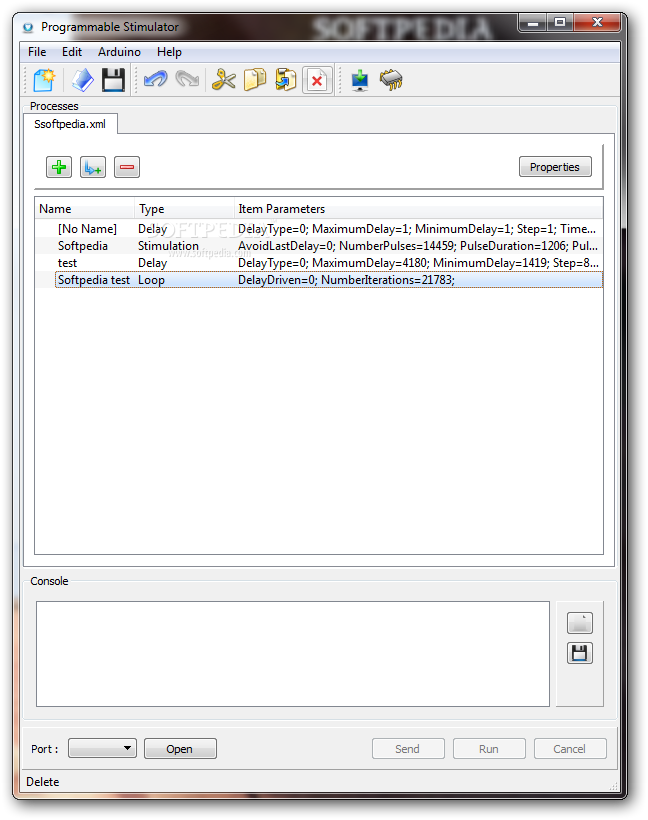Click the AvoidLastDelay=0 parameters cell
Screen dimensions: 648x820
pyautogui.click(x=417, y=246)
